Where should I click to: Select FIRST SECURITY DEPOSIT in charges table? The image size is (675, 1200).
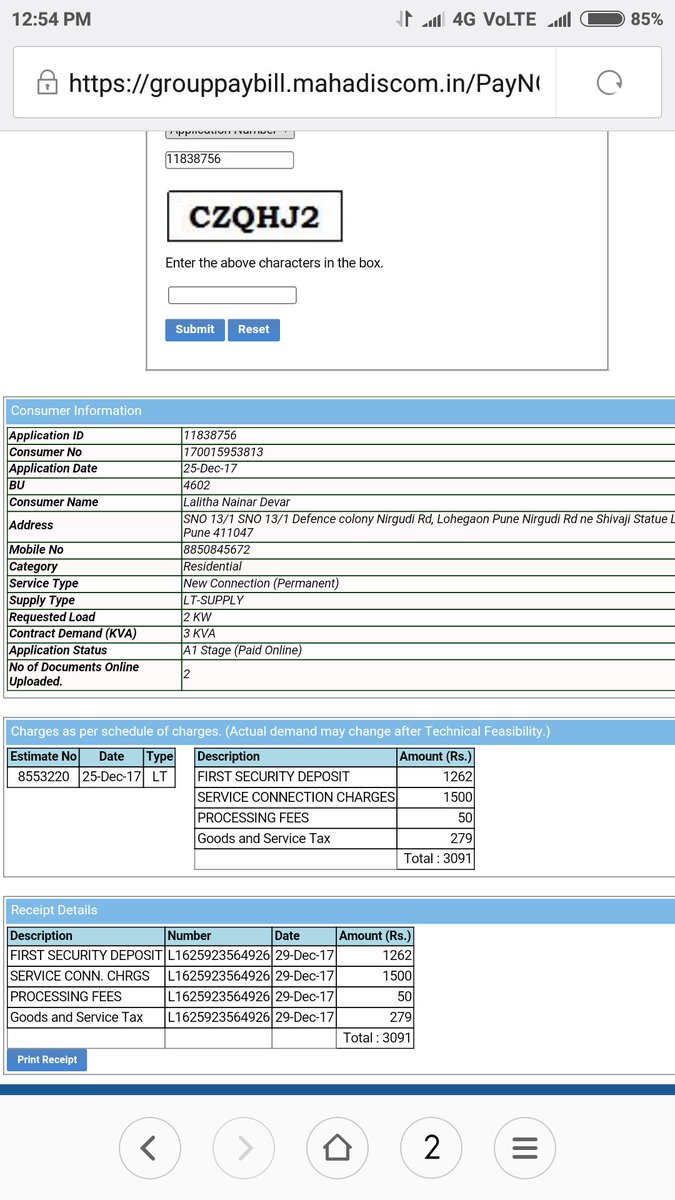click(274, 776)
